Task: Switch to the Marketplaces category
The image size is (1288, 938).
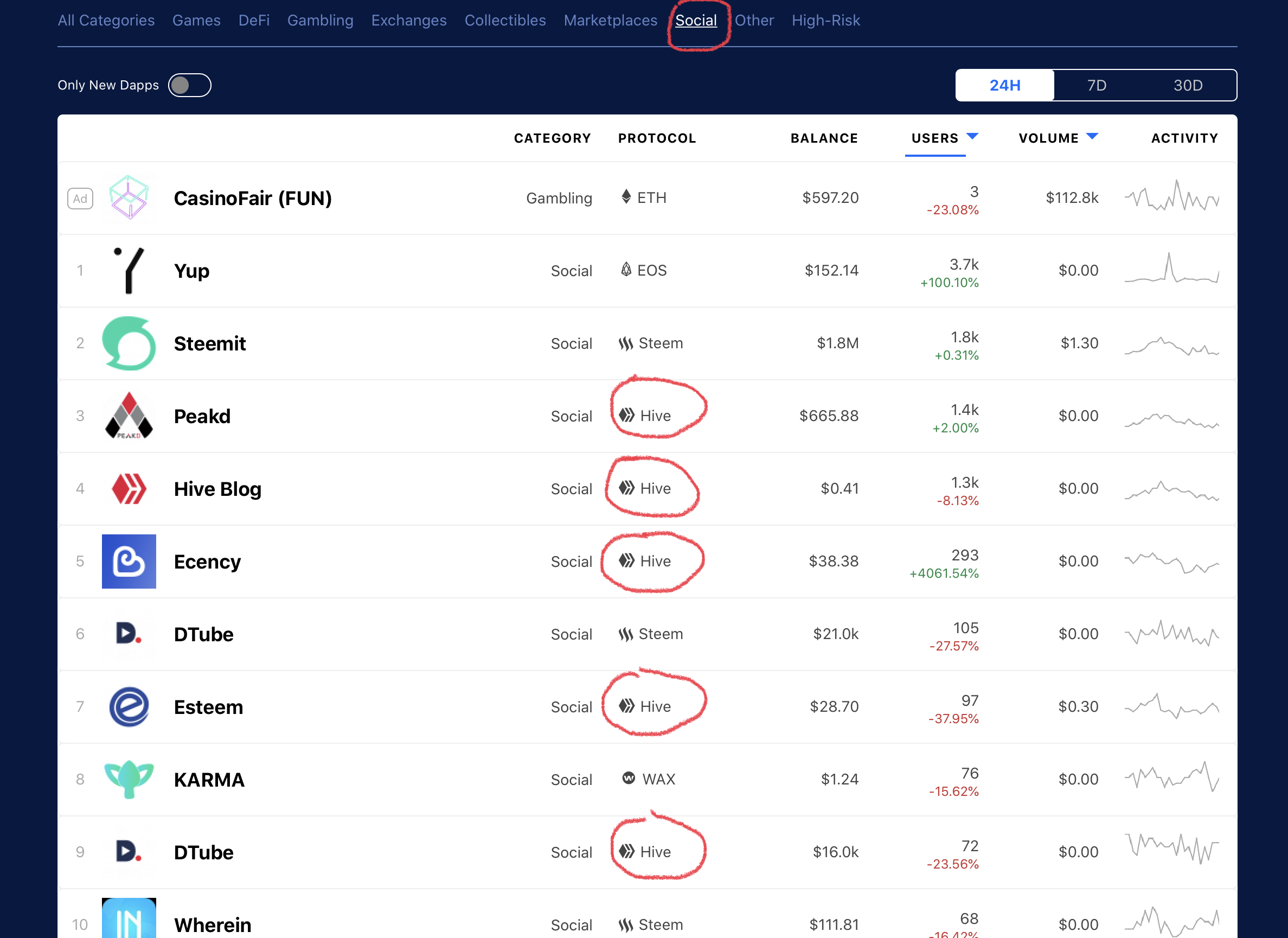Action: [x=611, y=21]
